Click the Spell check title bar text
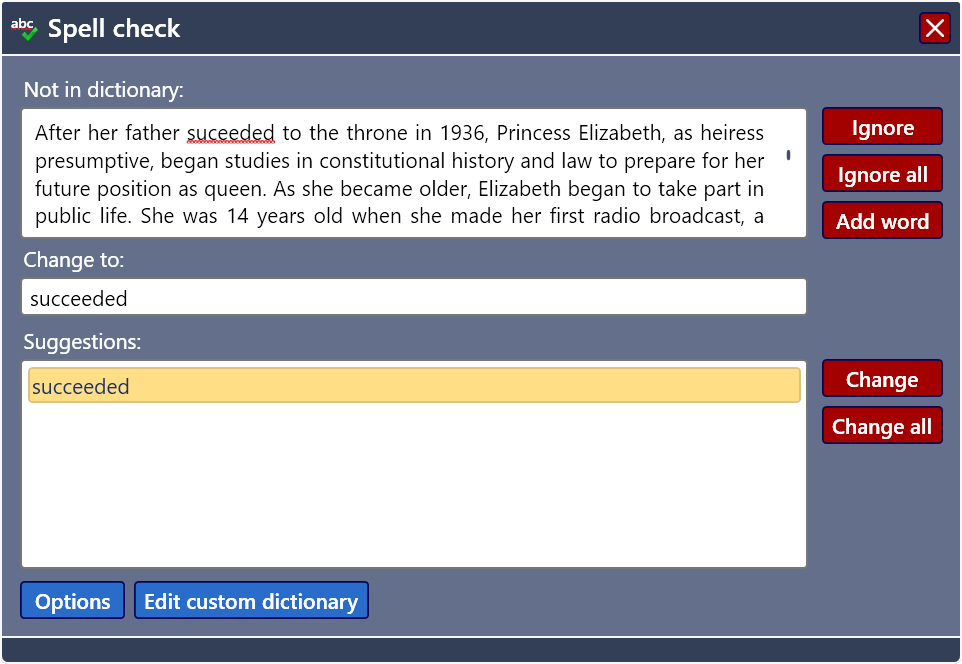Viewport: 962px width, 664px height. 114,28
